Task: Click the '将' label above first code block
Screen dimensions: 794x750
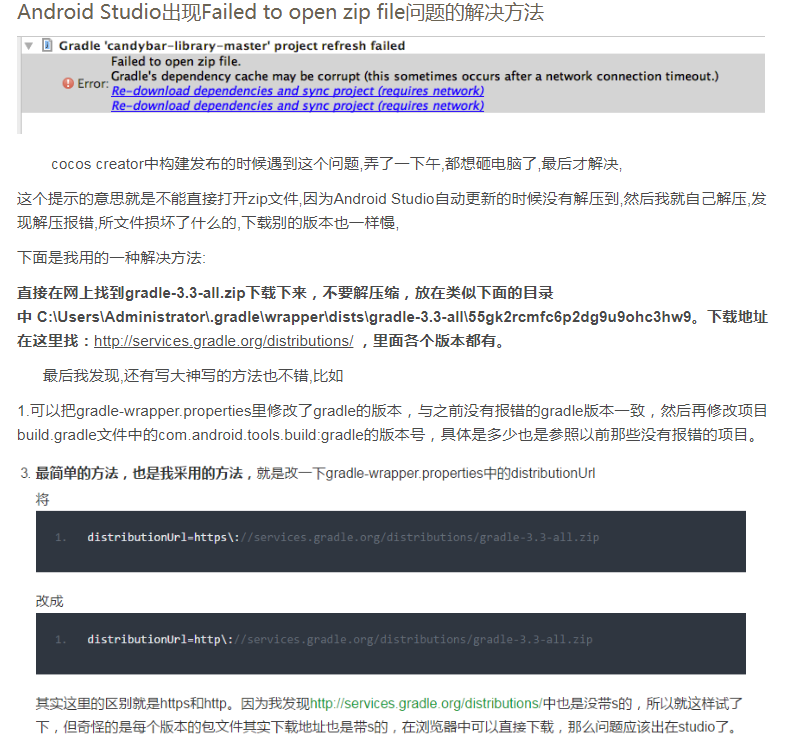Action: coord(43,500)
